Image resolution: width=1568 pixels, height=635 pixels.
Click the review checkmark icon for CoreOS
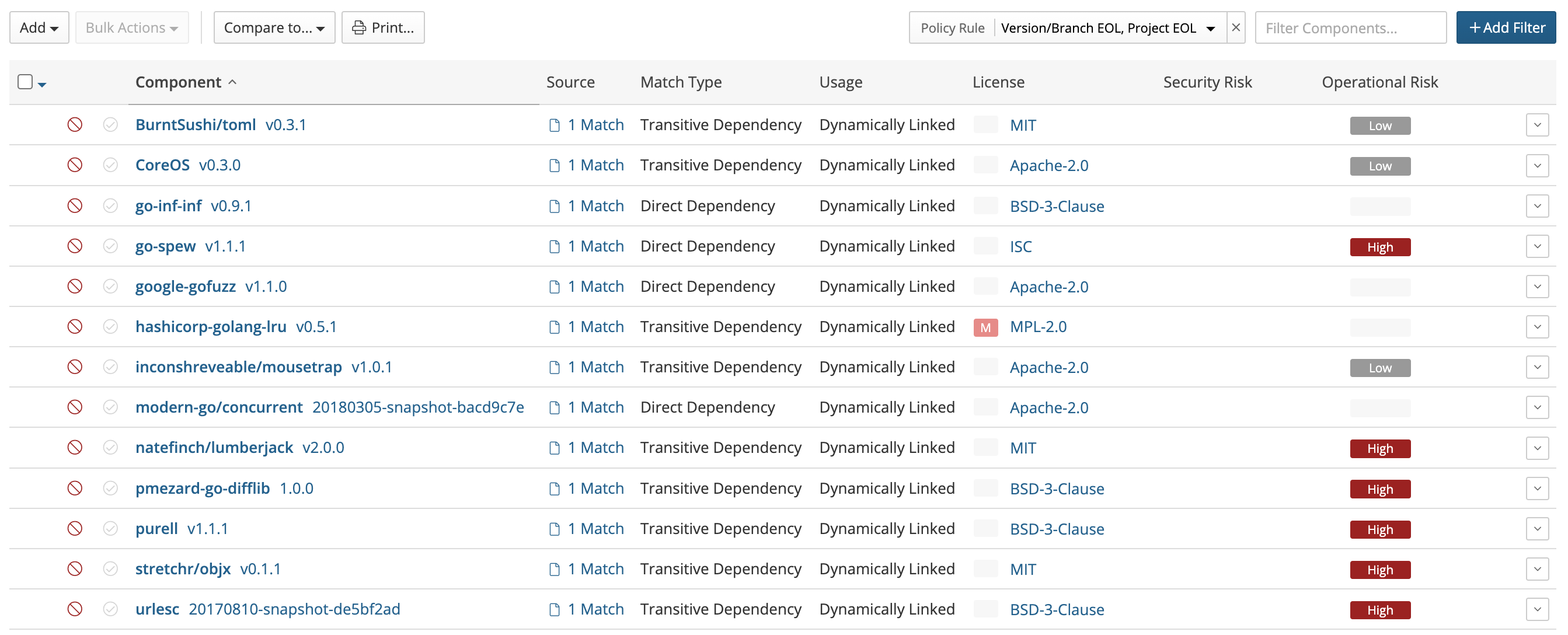click(x=110, y=165)
